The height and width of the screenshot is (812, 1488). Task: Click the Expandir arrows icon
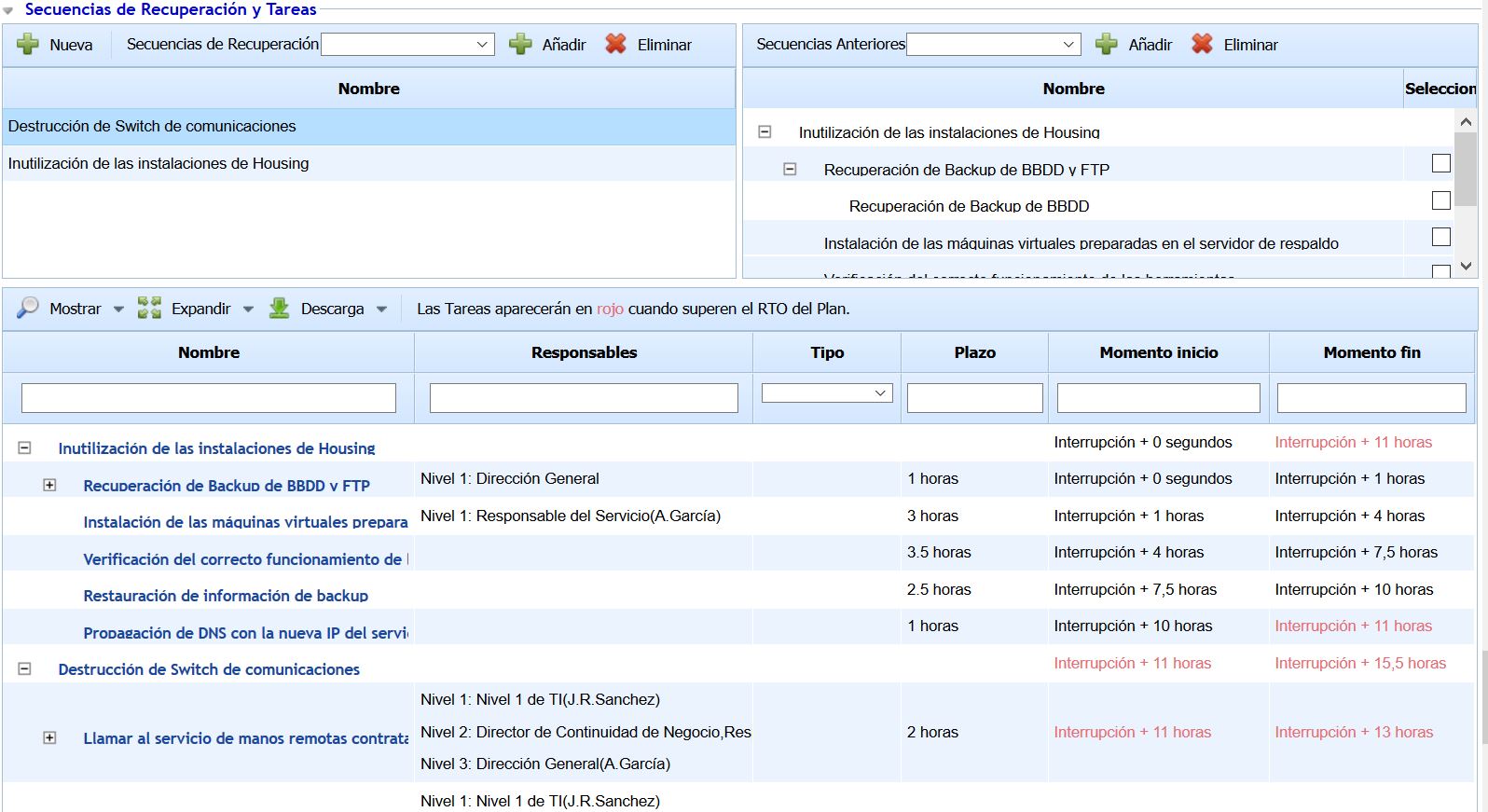coord(149,309)
